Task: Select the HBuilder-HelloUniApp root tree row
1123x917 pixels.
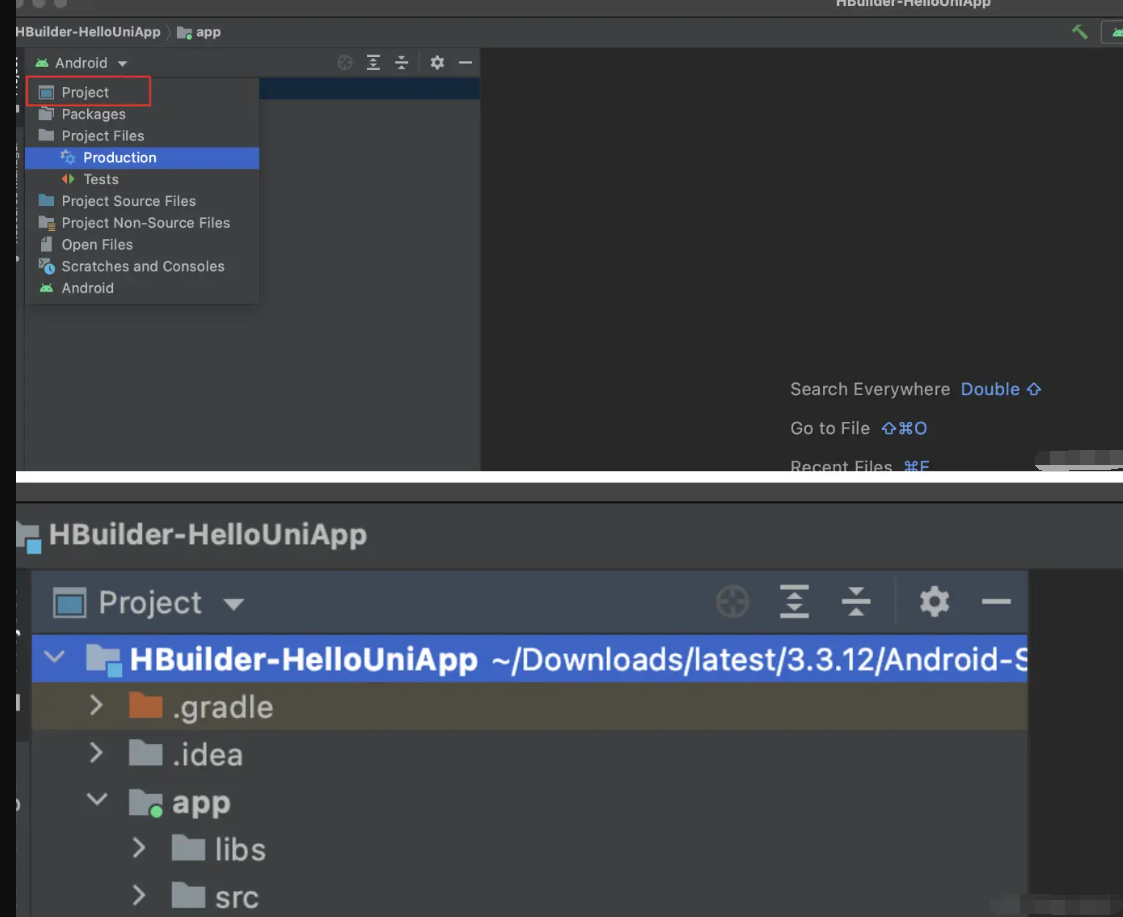Action: tap(529, 658)
